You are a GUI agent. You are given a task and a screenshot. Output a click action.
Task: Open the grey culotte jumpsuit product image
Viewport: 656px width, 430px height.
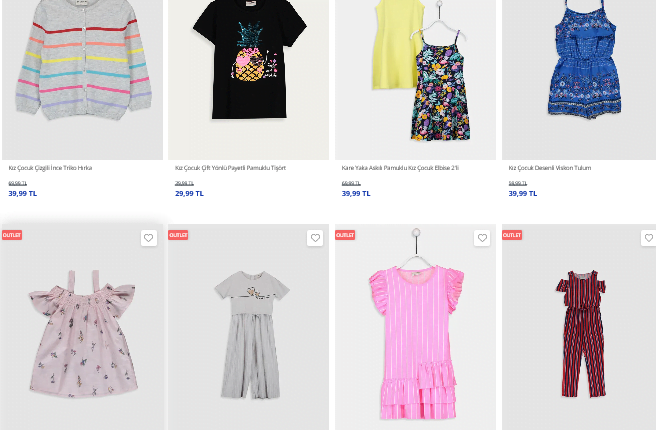point(249,327)
